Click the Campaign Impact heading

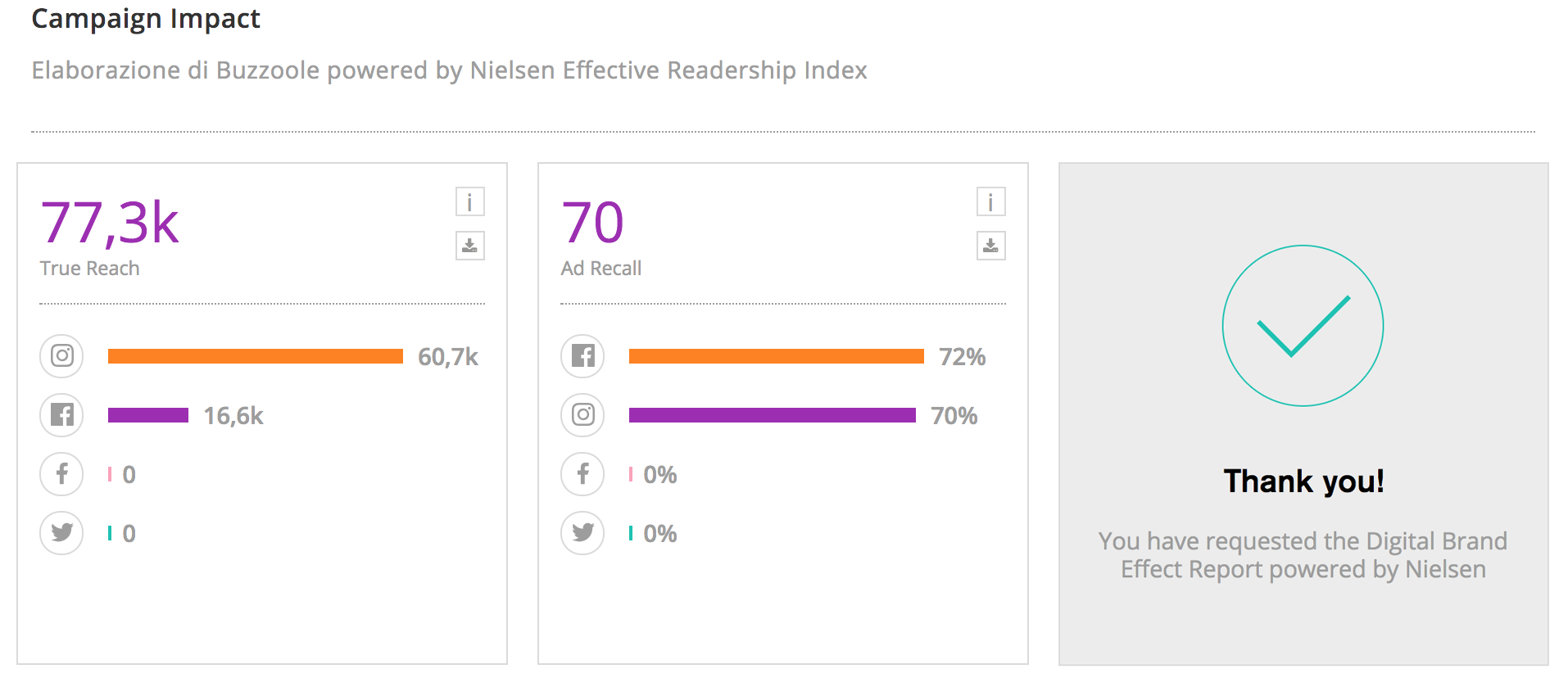[146, 19]
